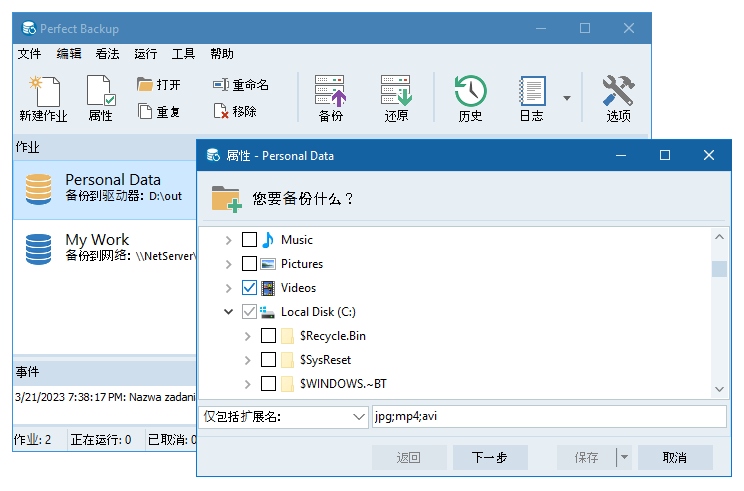Click the Pictures folder icon in tree
Screen dimensions: 744x491
pos(268,264)
